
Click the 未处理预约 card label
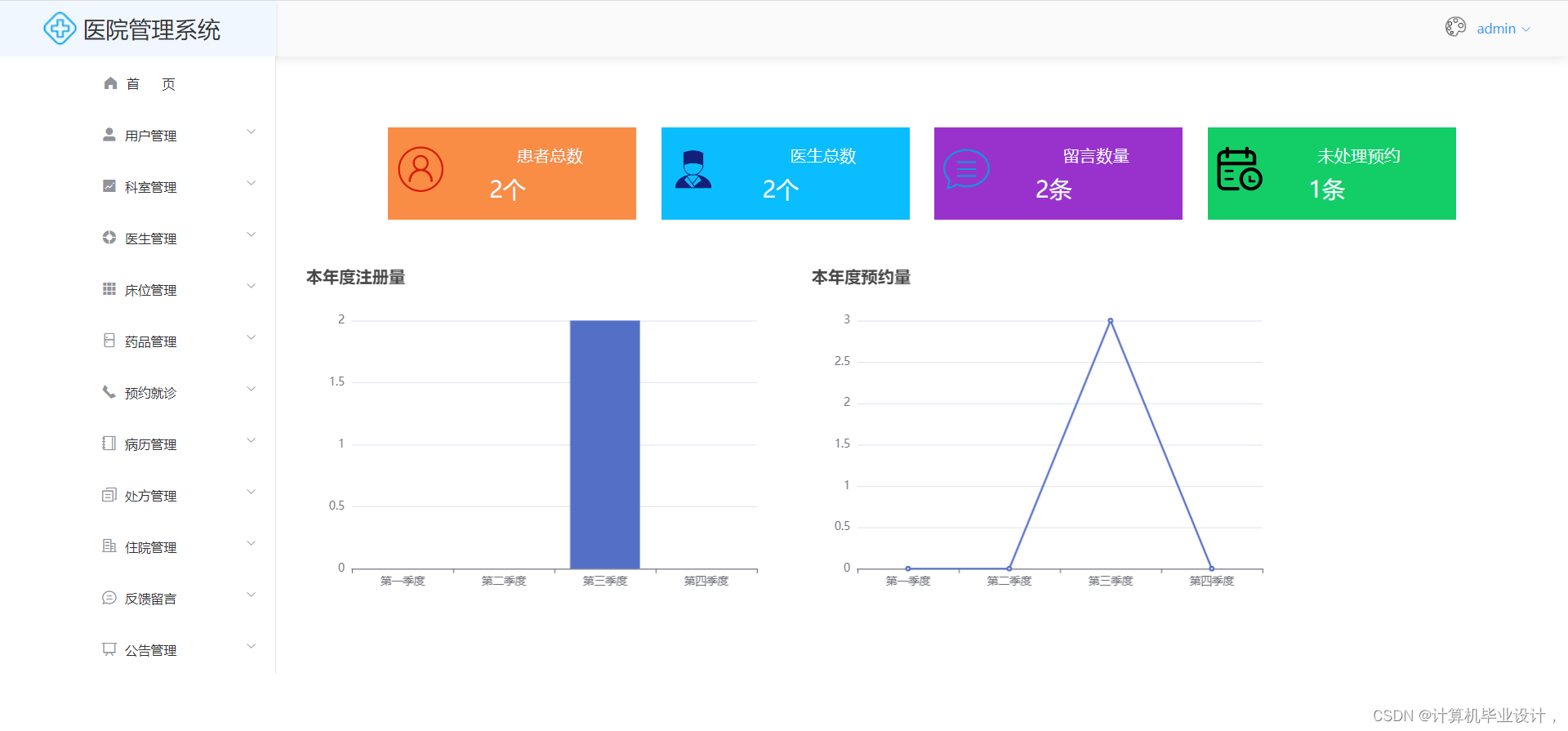point(1359,155)
